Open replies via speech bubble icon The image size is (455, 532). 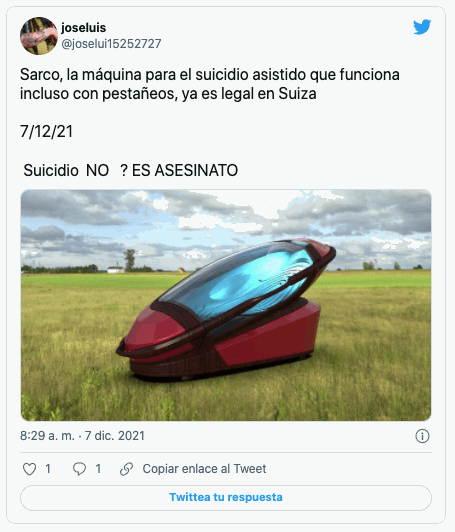pos(79,469)
